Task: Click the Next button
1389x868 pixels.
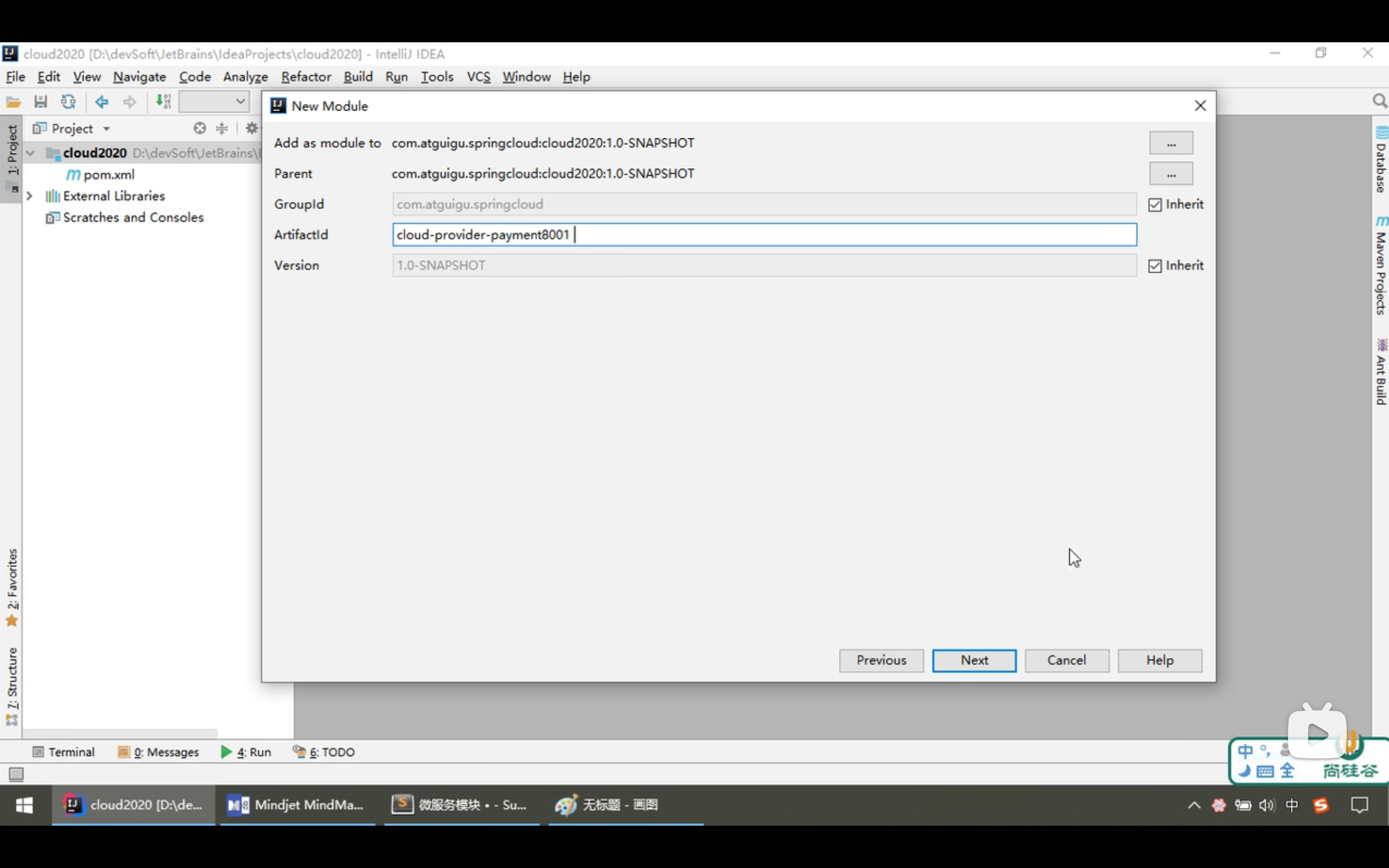Action: click(973, 660)
